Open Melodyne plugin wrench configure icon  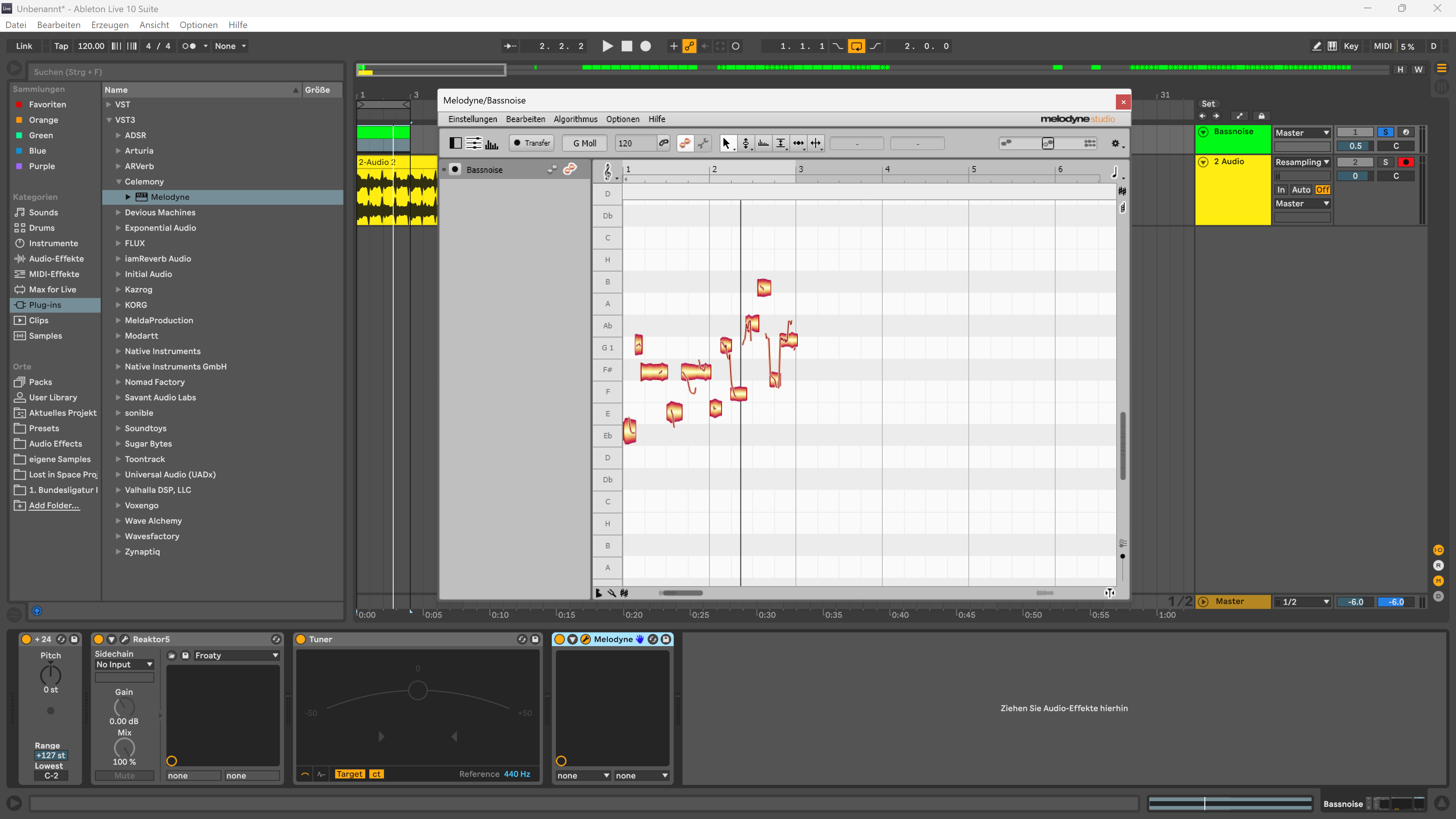click(585, 639)
